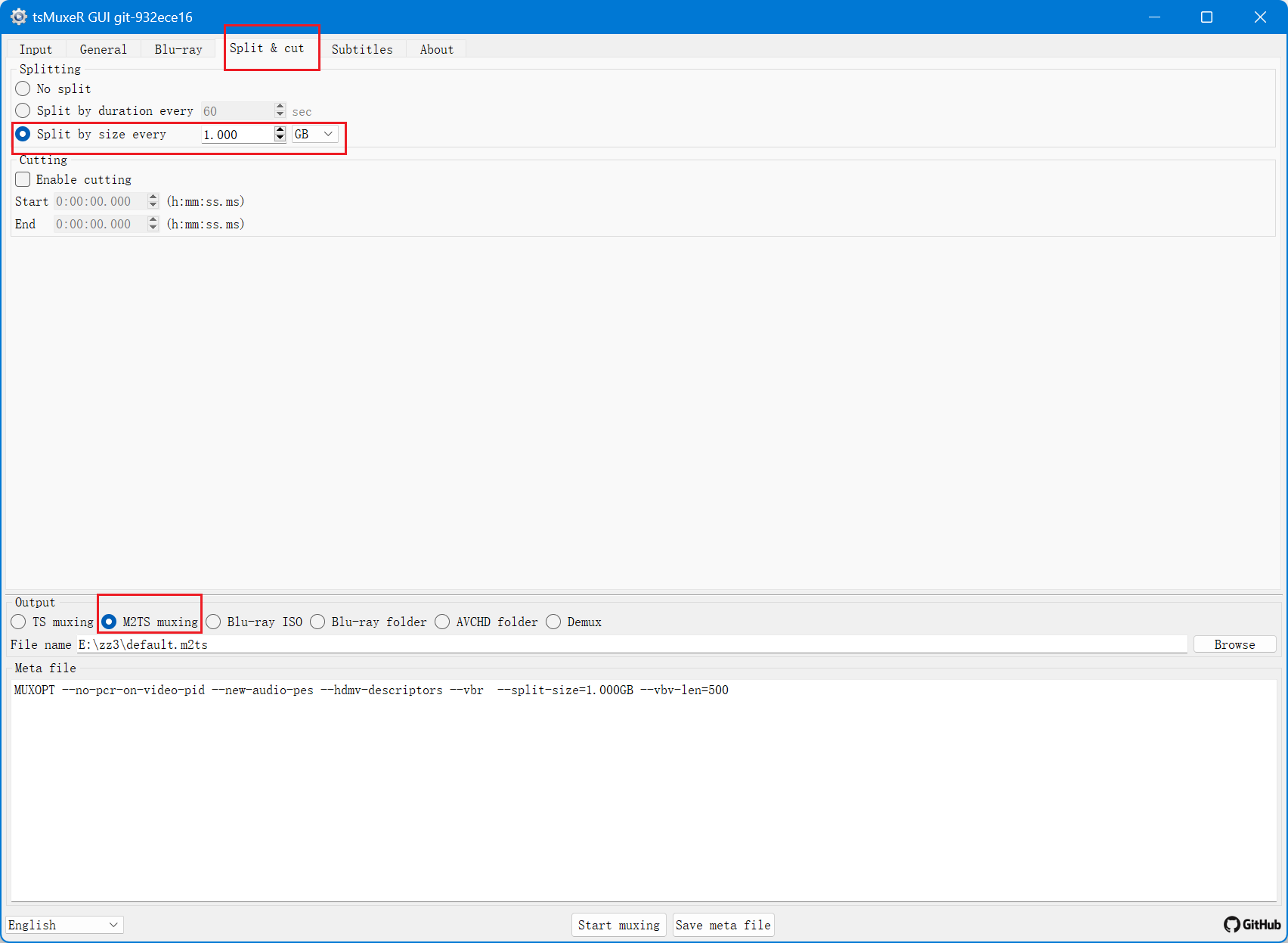Open the Subtitles tab
Image resolution: width=1288 pixels, height=943 pixels.
coord(362,49)
